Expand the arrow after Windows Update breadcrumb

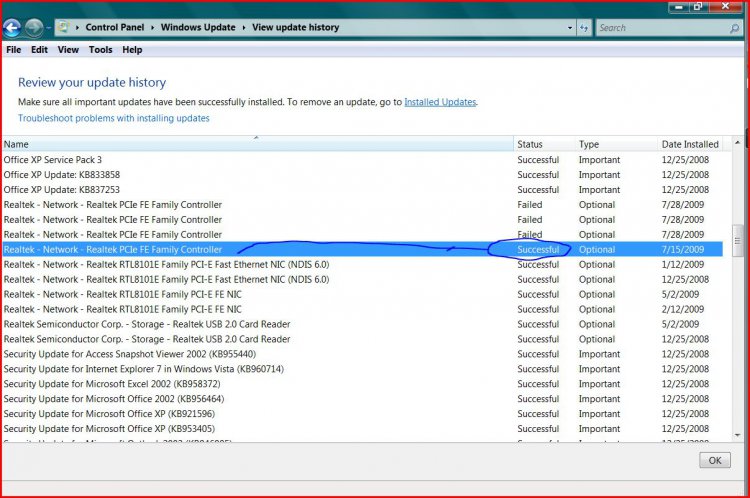click(x=244, y=28)
